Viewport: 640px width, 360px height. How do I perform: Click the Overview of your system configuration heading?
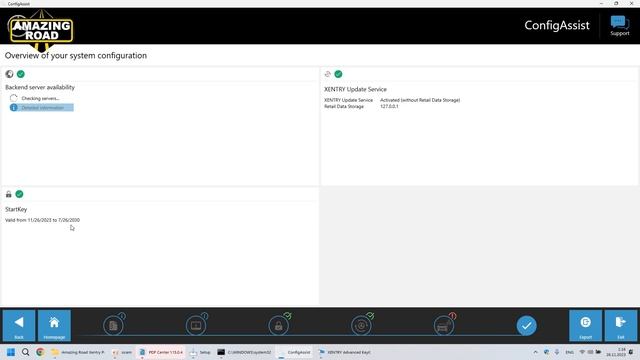pos(76,56)
